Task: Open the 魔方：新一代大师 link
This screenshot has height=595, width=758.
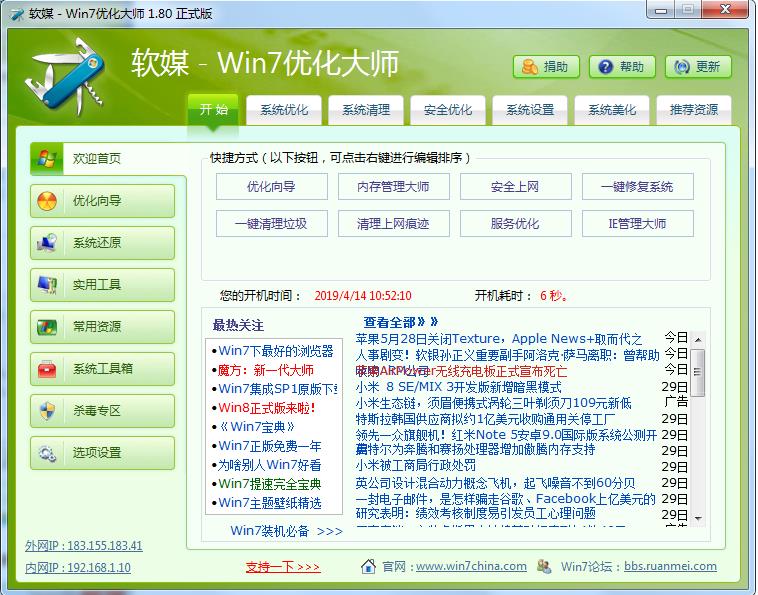Action: 266,370
